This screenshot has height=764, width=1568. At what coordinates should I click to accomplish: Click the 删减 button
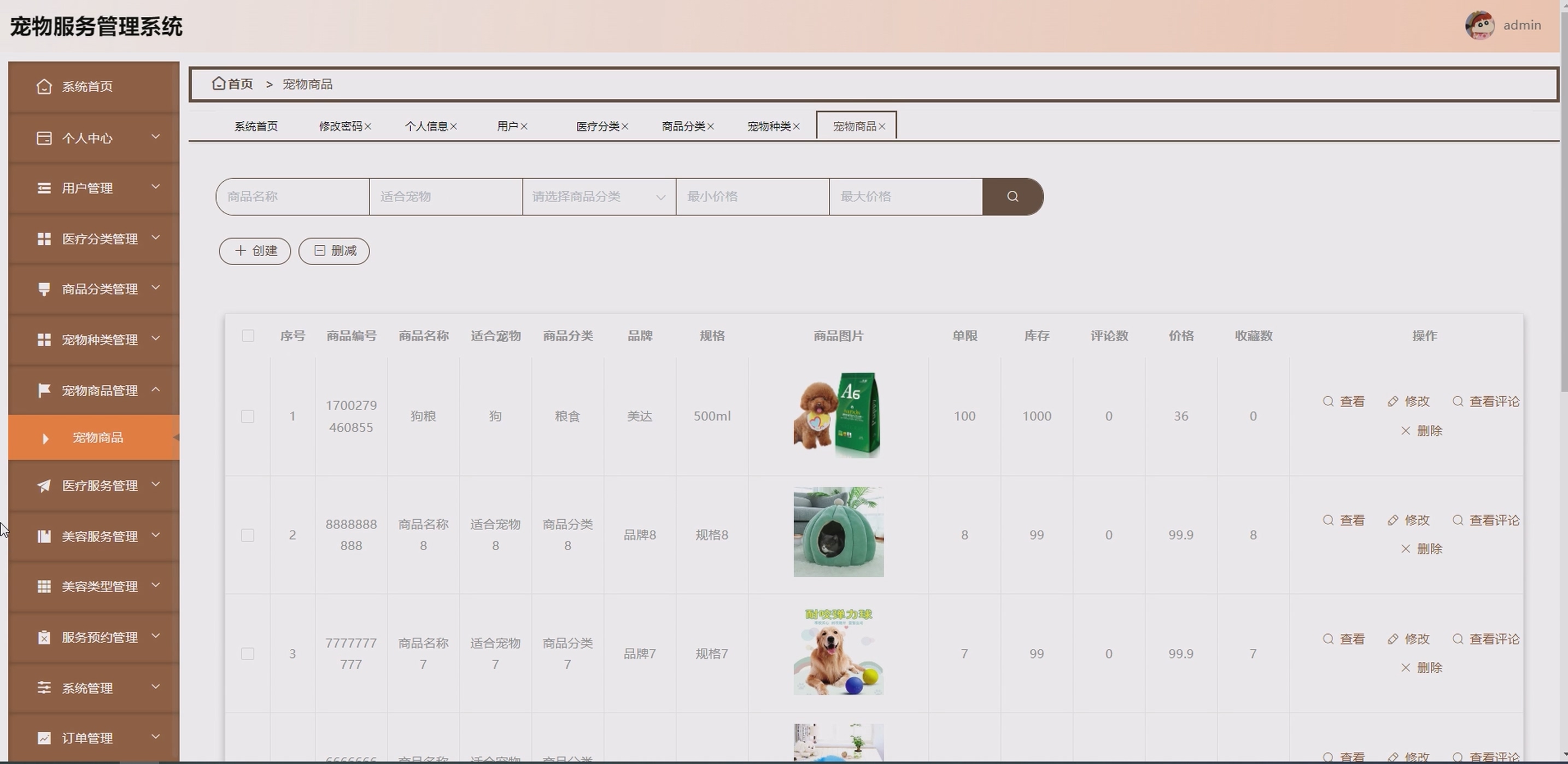click(x=334, y=251)
